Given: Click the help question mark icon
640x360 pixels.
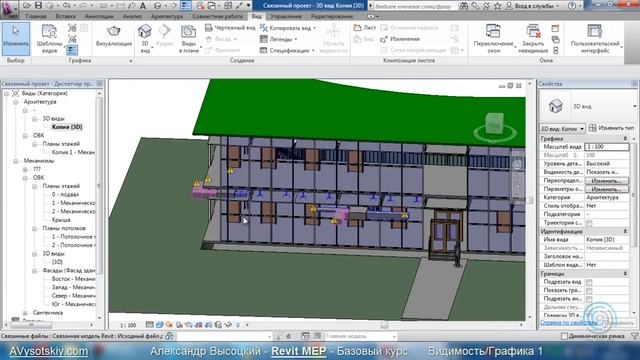Looking at the screenshot, I should pyautogui.click(x=572, y=6).
